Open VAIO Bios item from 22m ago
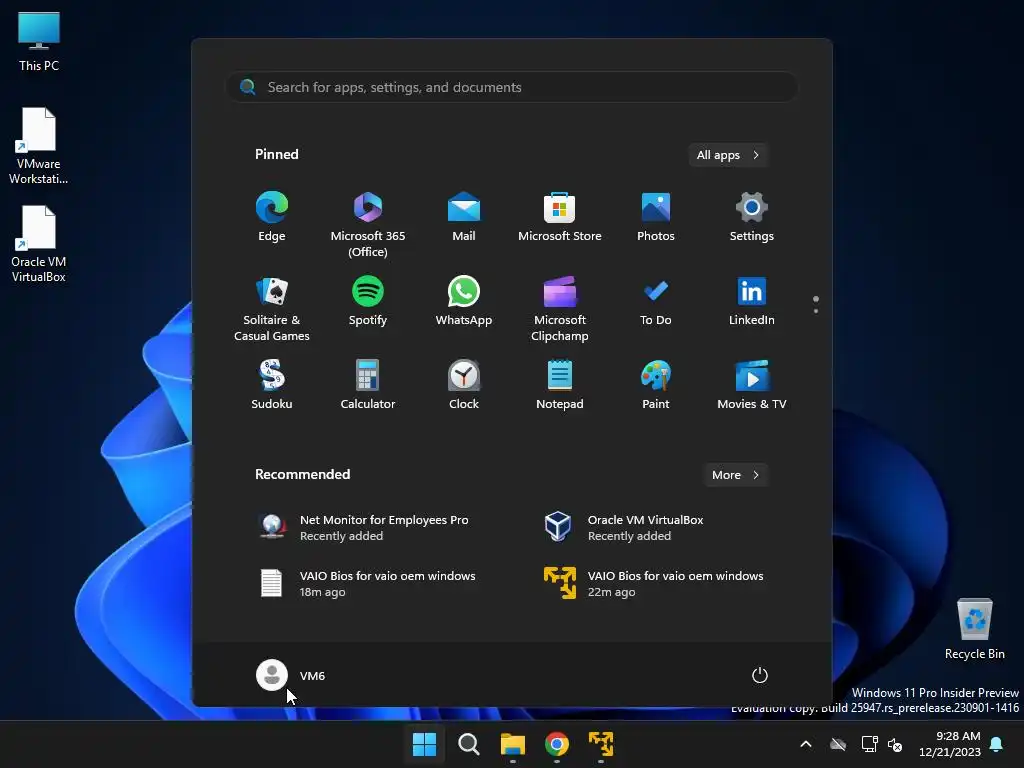 [653, 583]
